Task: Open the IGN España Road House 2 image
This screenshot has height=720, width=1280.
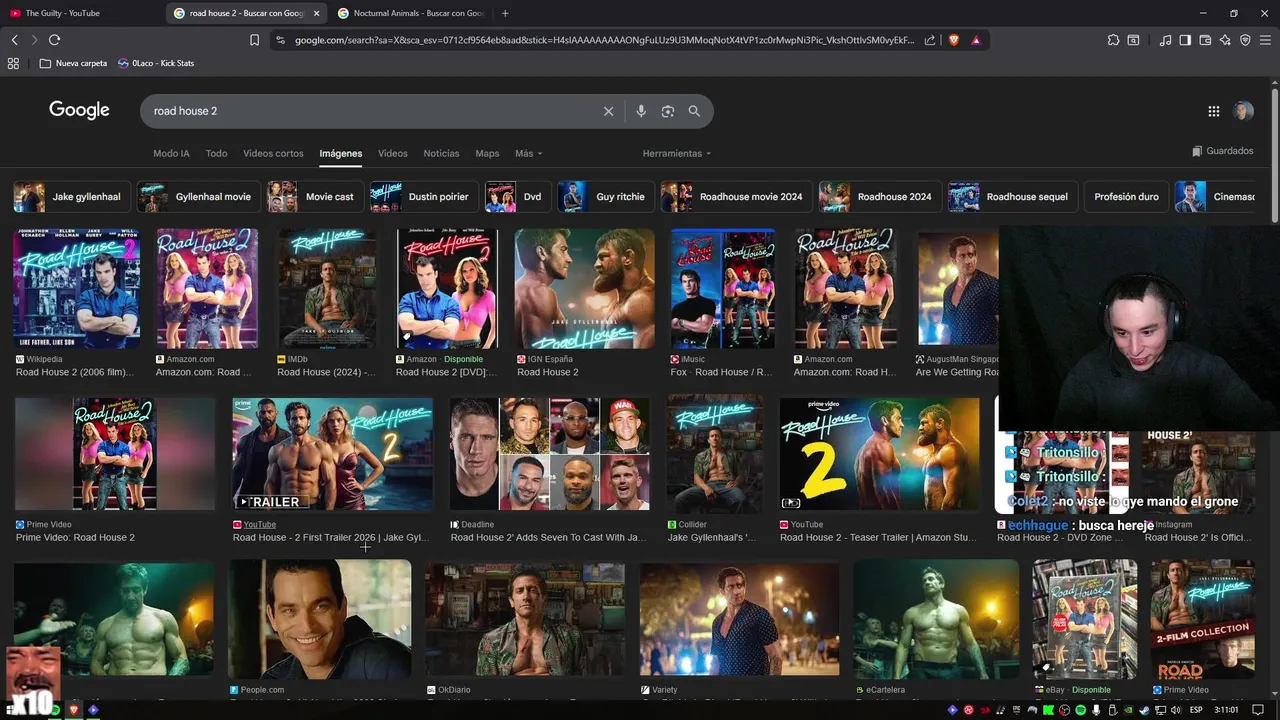Action: 584,288
